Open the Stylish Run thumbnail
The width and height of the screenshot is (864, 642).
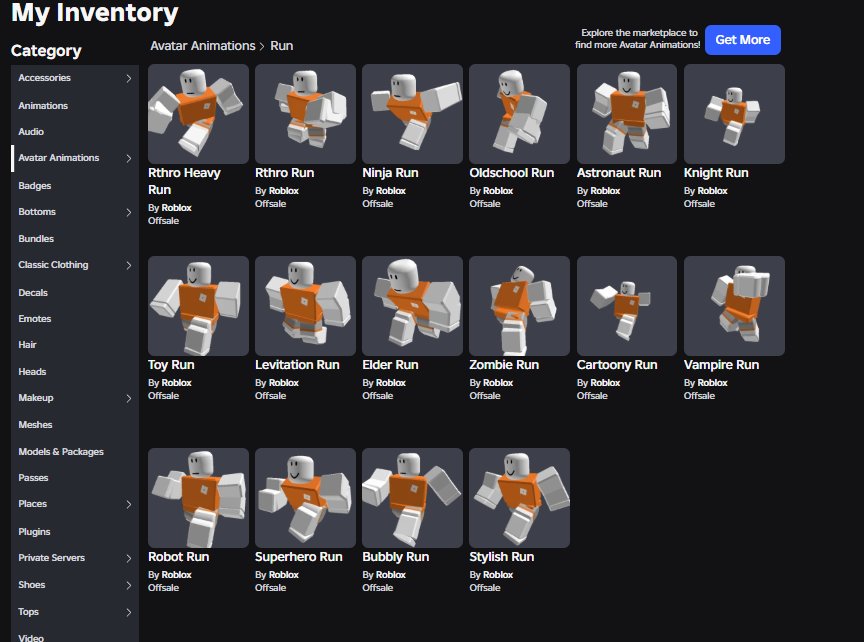click(519, 498)
